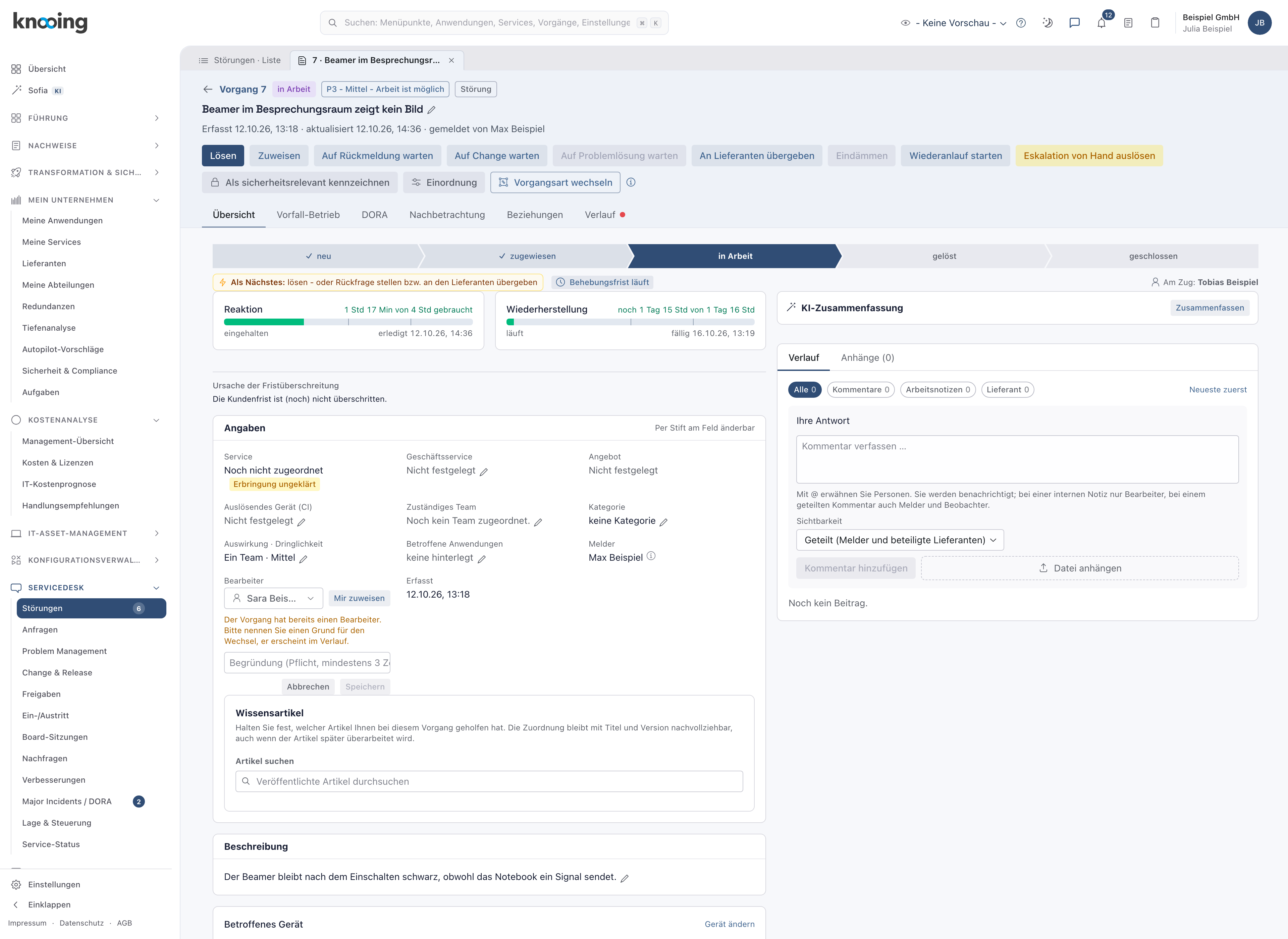Filter Verlauf by Lieferant chip

tap(1007, 389)
